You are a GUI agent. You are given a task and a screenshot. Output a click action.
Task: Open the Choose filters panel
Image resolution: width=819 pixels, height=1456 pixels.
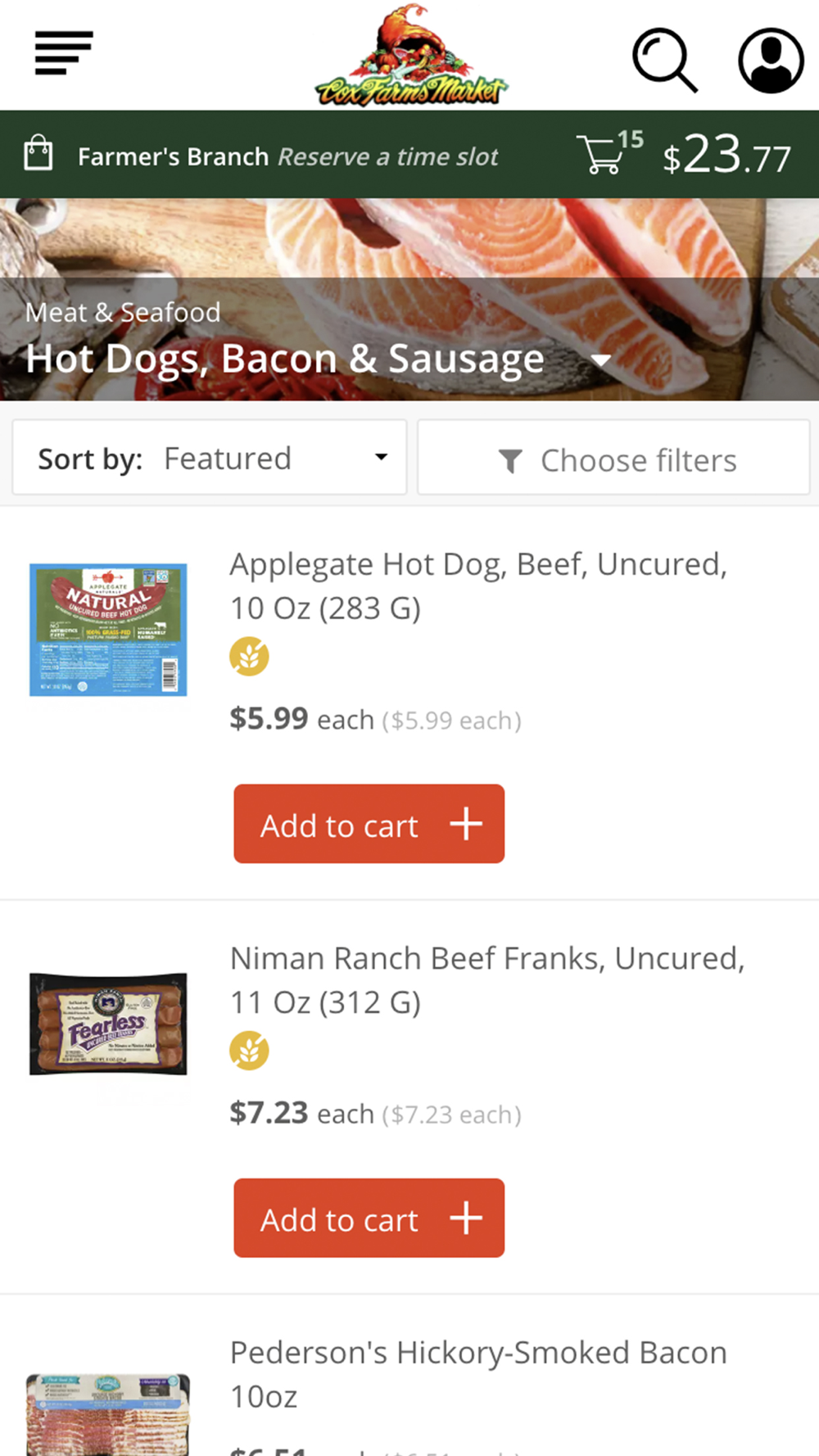pyautogui.click(x=614, y=459)
